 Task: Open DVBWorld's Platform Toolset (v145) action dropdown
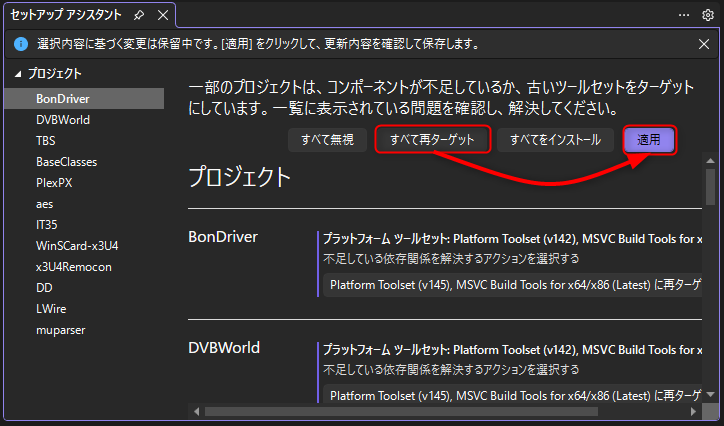tap(510, 396)
